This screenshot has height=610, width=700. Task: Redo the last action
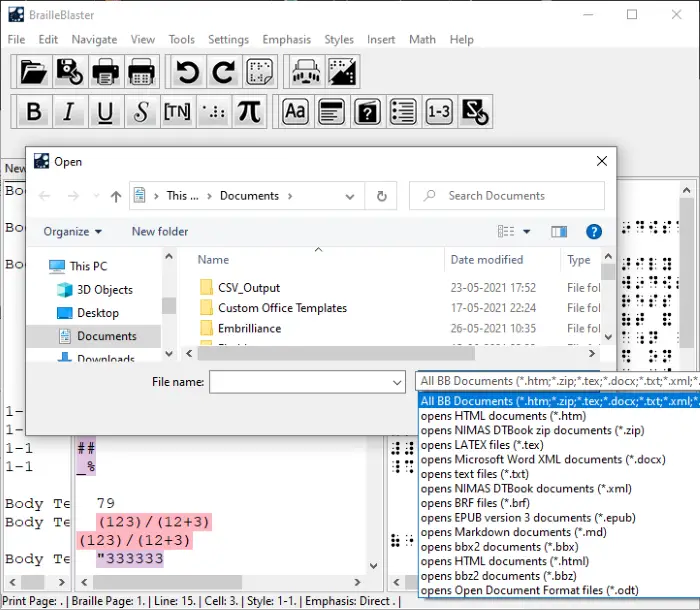(x=223, y=72)
